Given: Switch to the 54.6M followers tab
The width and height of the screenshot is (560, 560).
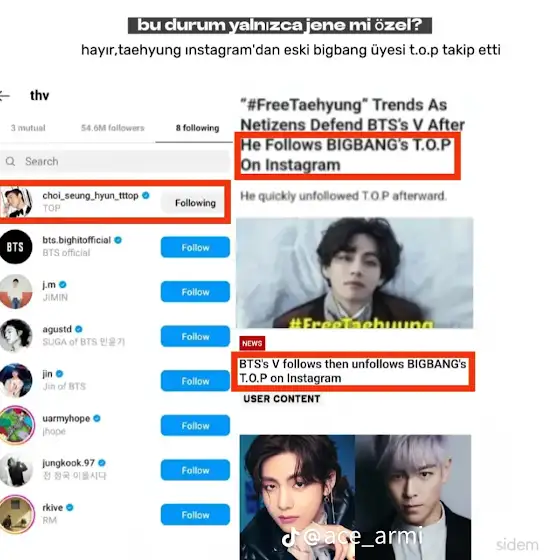Looking at the screenshot, I should 112,128.
